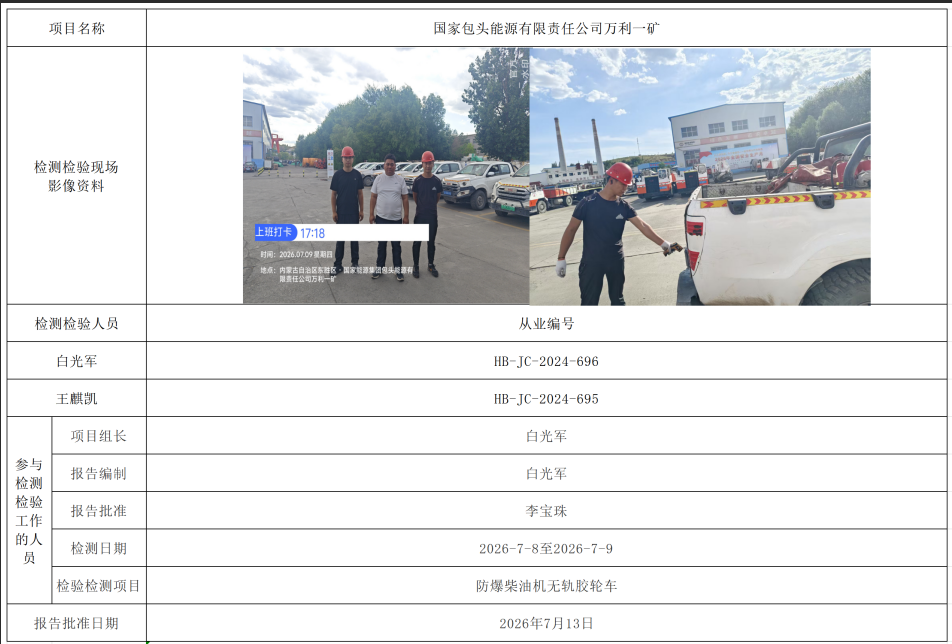Select the '报告编制' label cell
Image resolution: width=952 pixels, height=644 pixels.
pyautogui.click(x=99, y=473)
